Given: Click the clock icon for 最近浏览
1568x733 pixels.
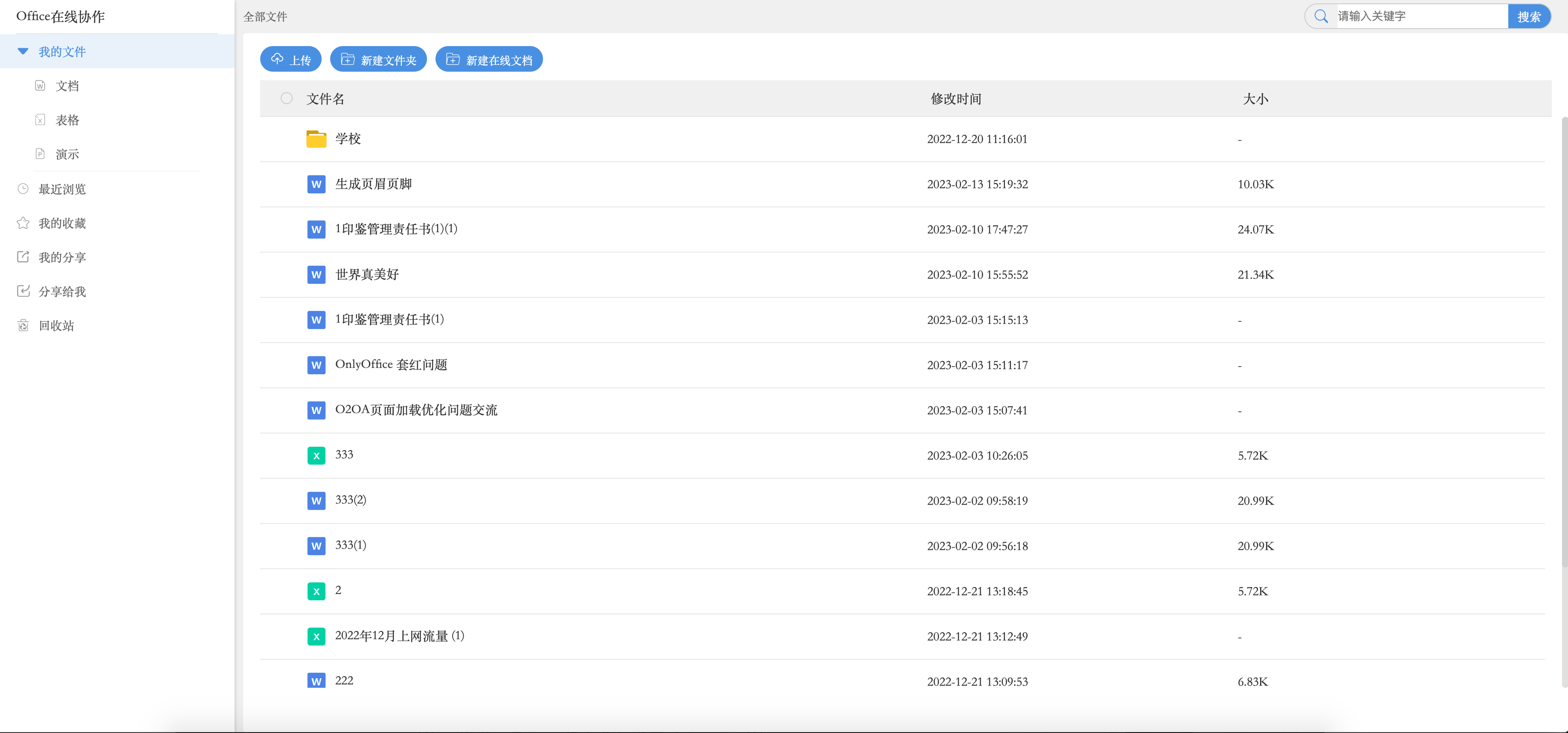Looking at the screenshot, I should point(23,189).
